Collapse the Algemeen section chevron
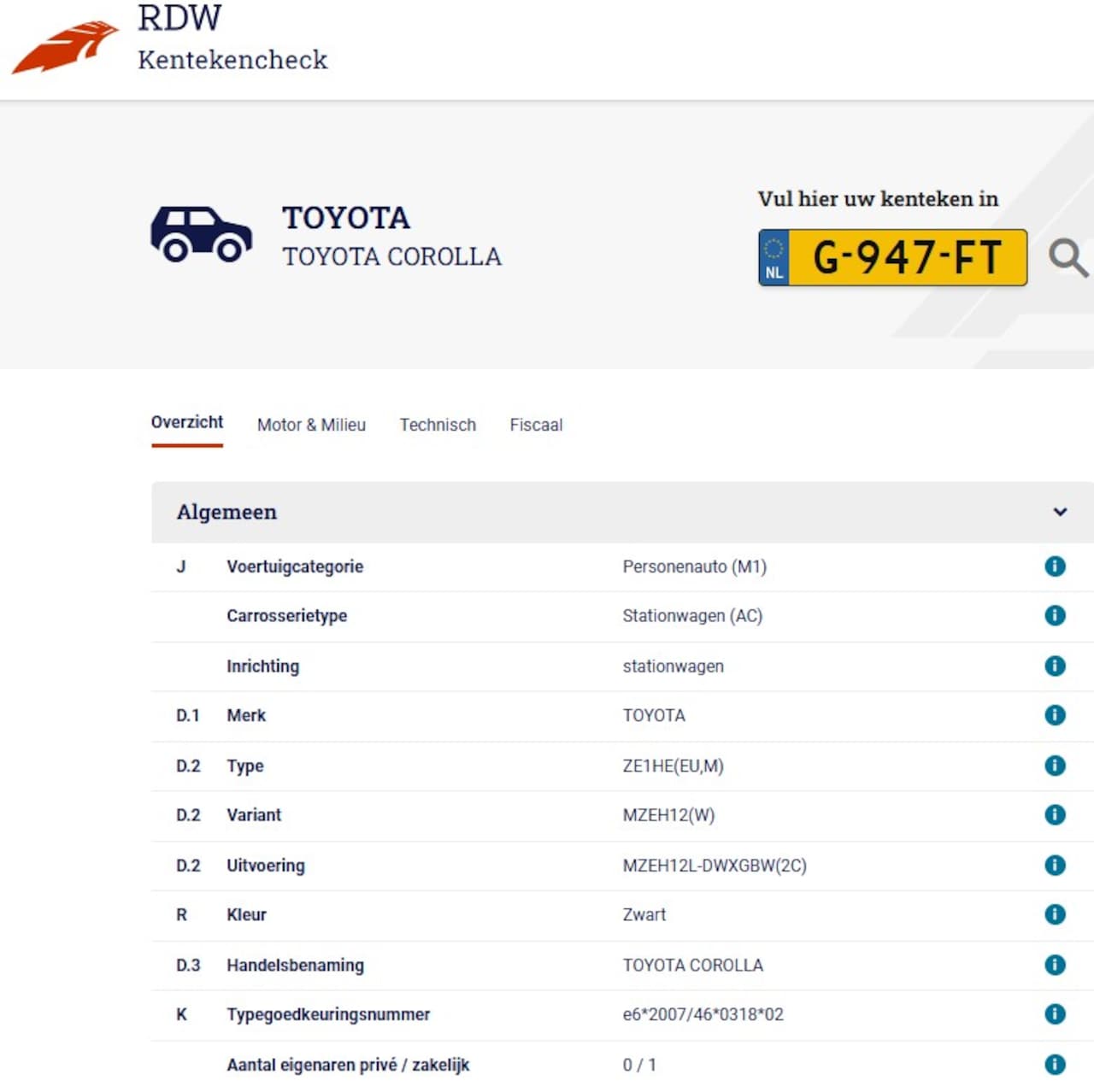This screenshot has width=1094, height=1092. 1060,512
